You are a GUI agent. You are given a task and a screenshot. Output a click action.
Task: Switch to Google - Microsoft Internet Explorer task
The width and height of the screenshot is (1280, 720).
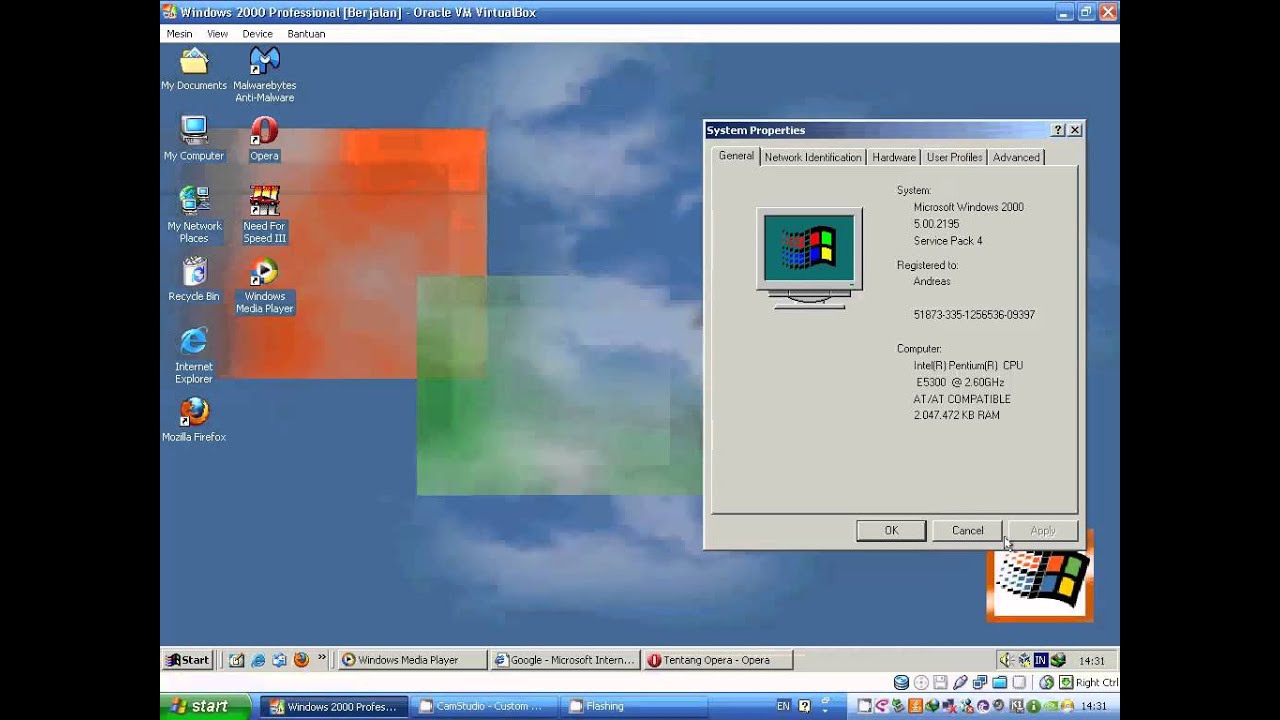click(565, 660)
